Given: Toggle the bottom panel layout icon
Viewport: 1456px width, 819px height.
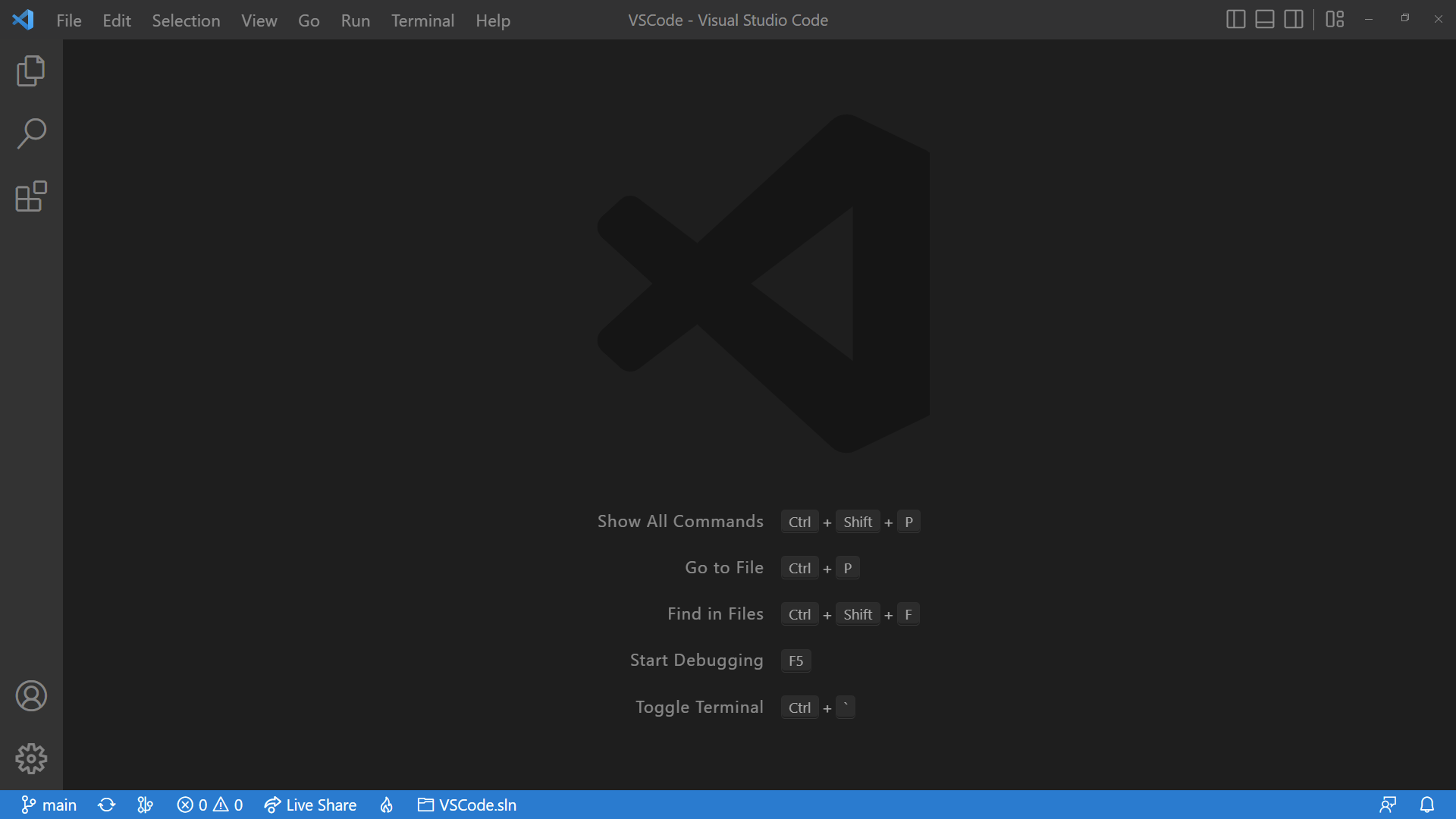Looking at the screenshot, I should pyautogui.click(x=1264, y=20).
